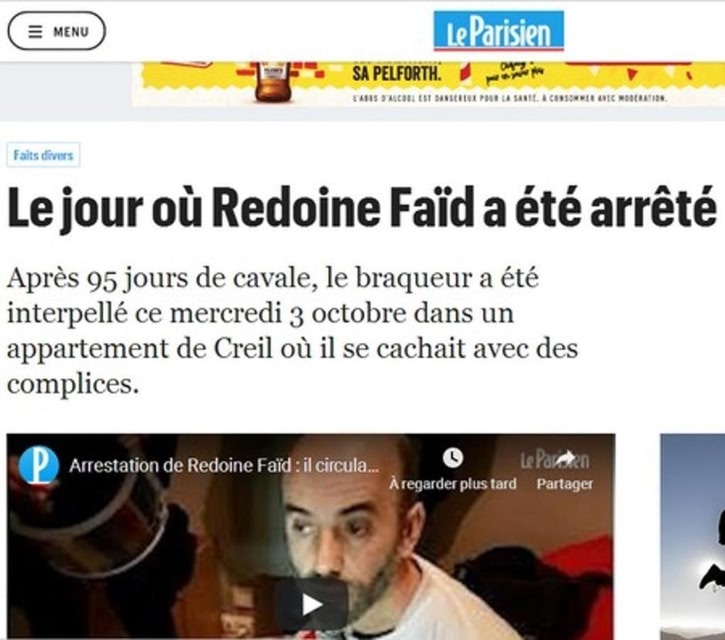Screen dimensions: 725x640
Task: Click the alcohol warning text in the ad
Action: pyautogui.click(x=509, y=98)
